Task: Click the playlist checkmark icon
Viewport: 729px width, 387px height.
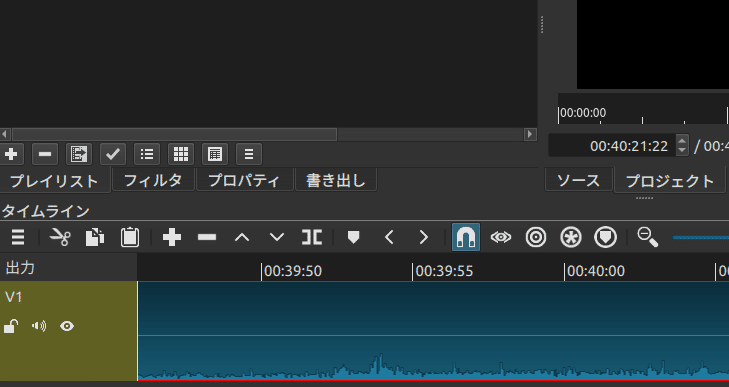Action: click(113, 154)
